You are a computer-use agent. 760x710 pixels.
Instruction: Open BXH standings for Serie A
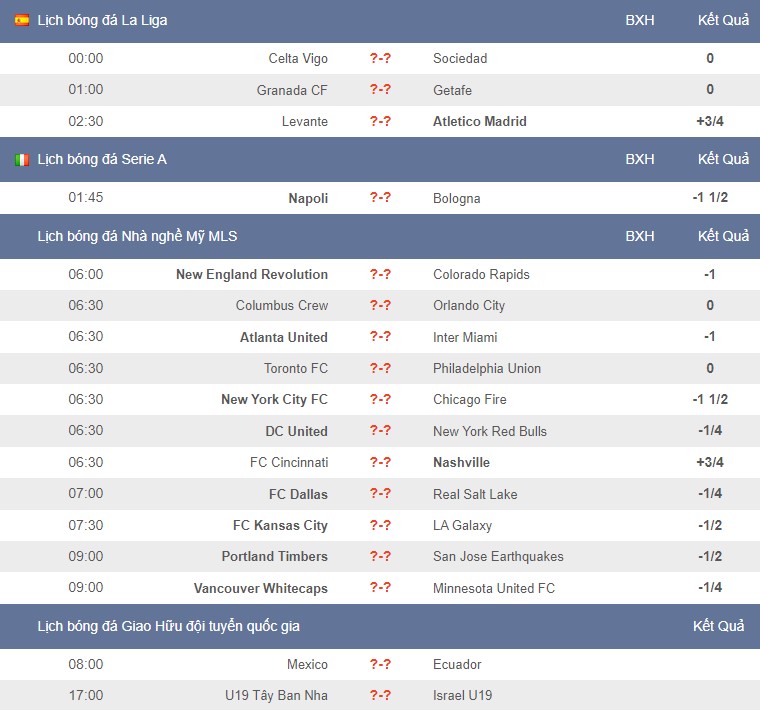pyautogui.click(x=640, y=159)
